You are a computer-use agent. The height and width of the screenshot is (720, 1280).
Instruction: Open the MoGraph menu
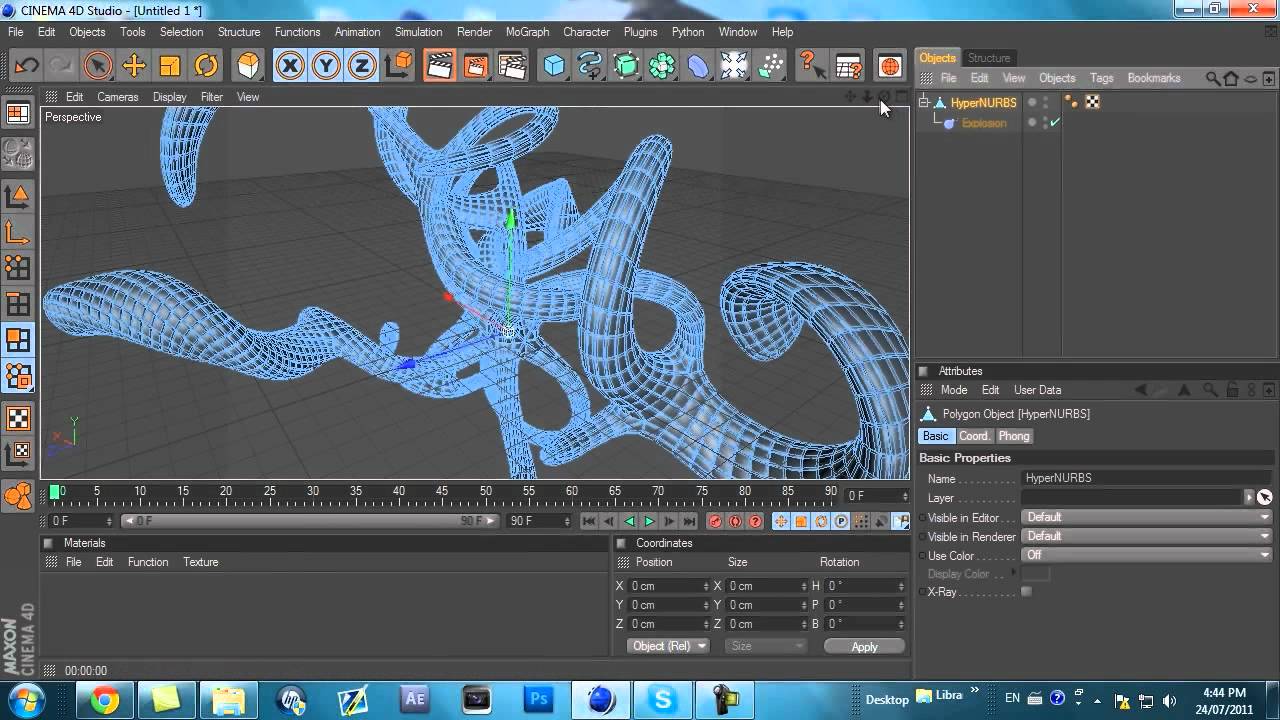(527, 32)
